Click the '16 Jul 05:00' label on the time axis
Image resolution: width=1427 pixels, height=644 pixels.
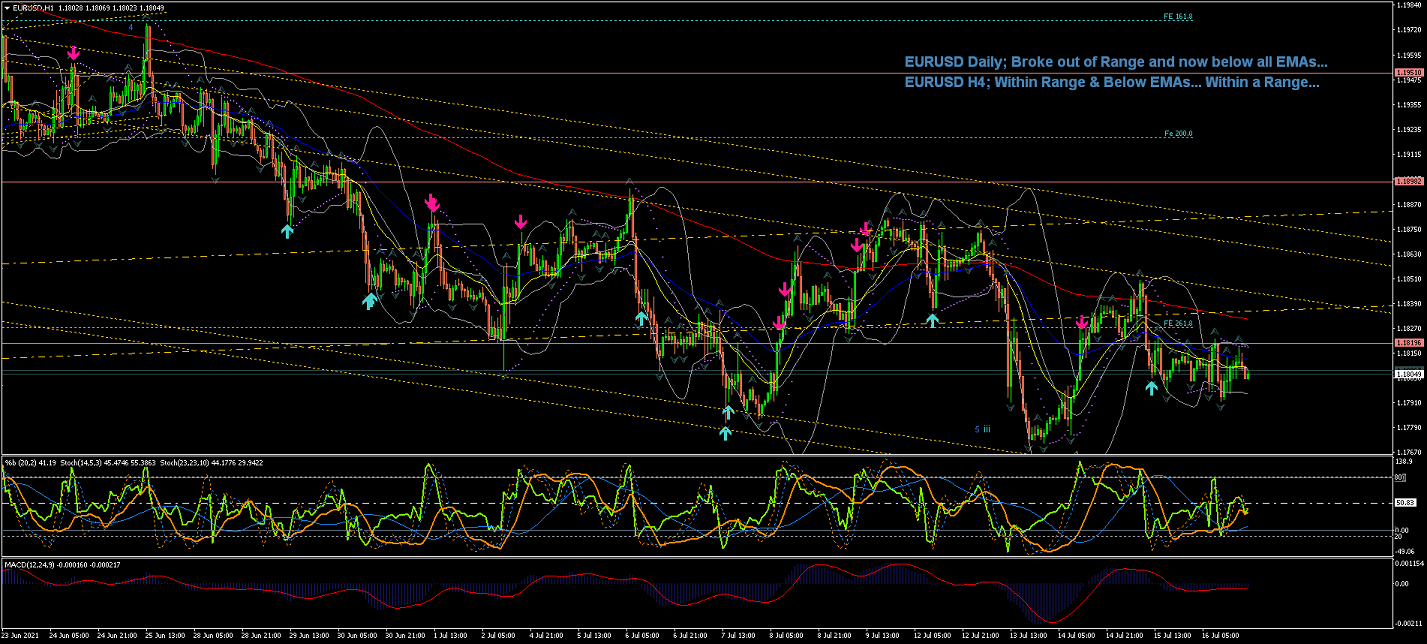pos(1220,635)
